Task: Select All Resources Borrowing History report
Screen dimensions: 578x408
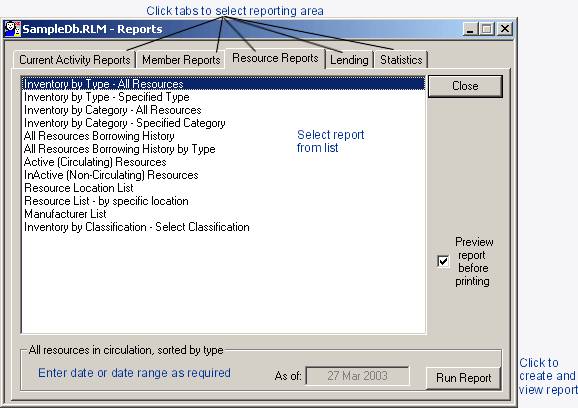Action: click(223, 136)
